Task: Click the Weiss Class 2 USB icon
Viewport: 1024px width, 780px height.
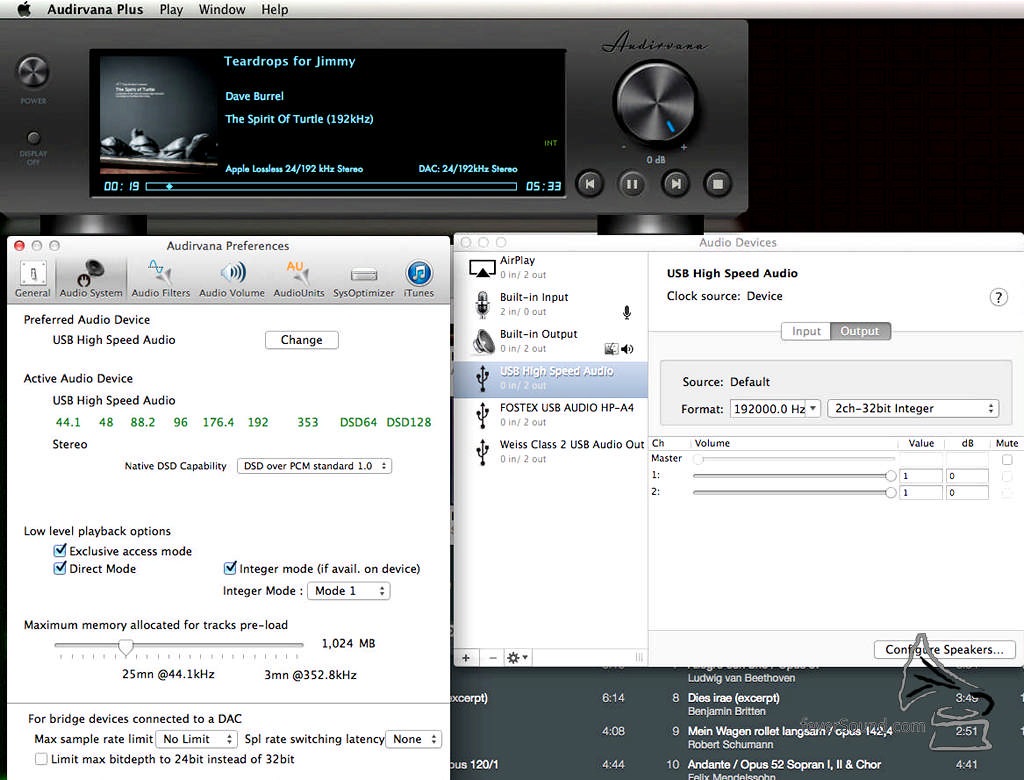Action: 483,451
